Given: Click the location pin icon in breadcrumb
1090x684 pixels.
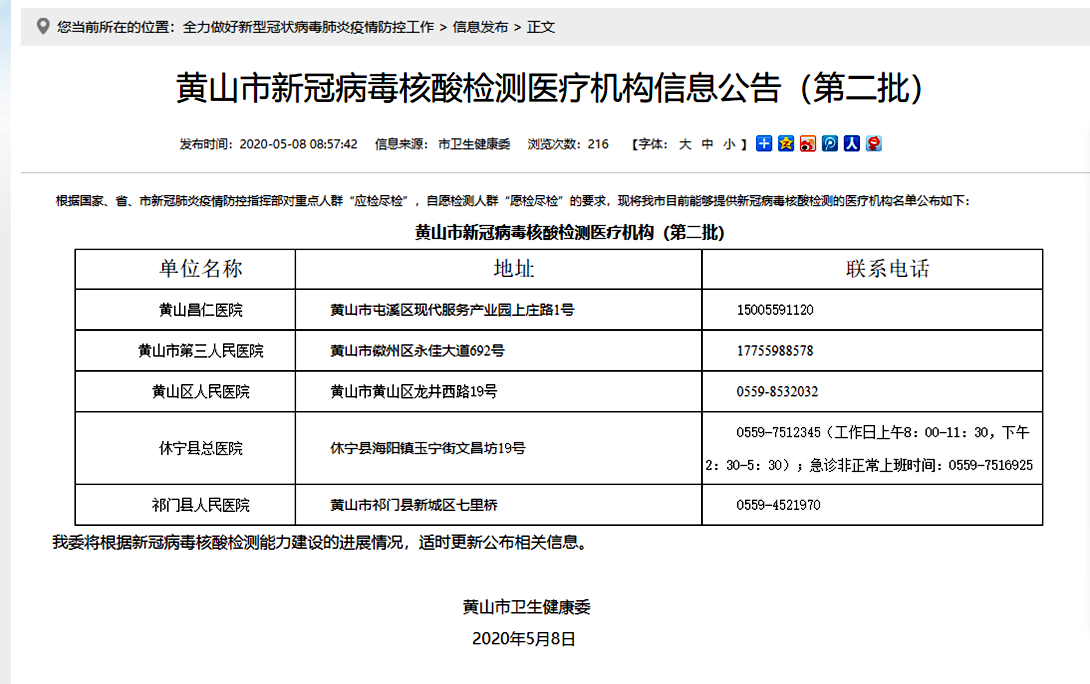Looking at the screenshot, I should [x=43, y=26].
